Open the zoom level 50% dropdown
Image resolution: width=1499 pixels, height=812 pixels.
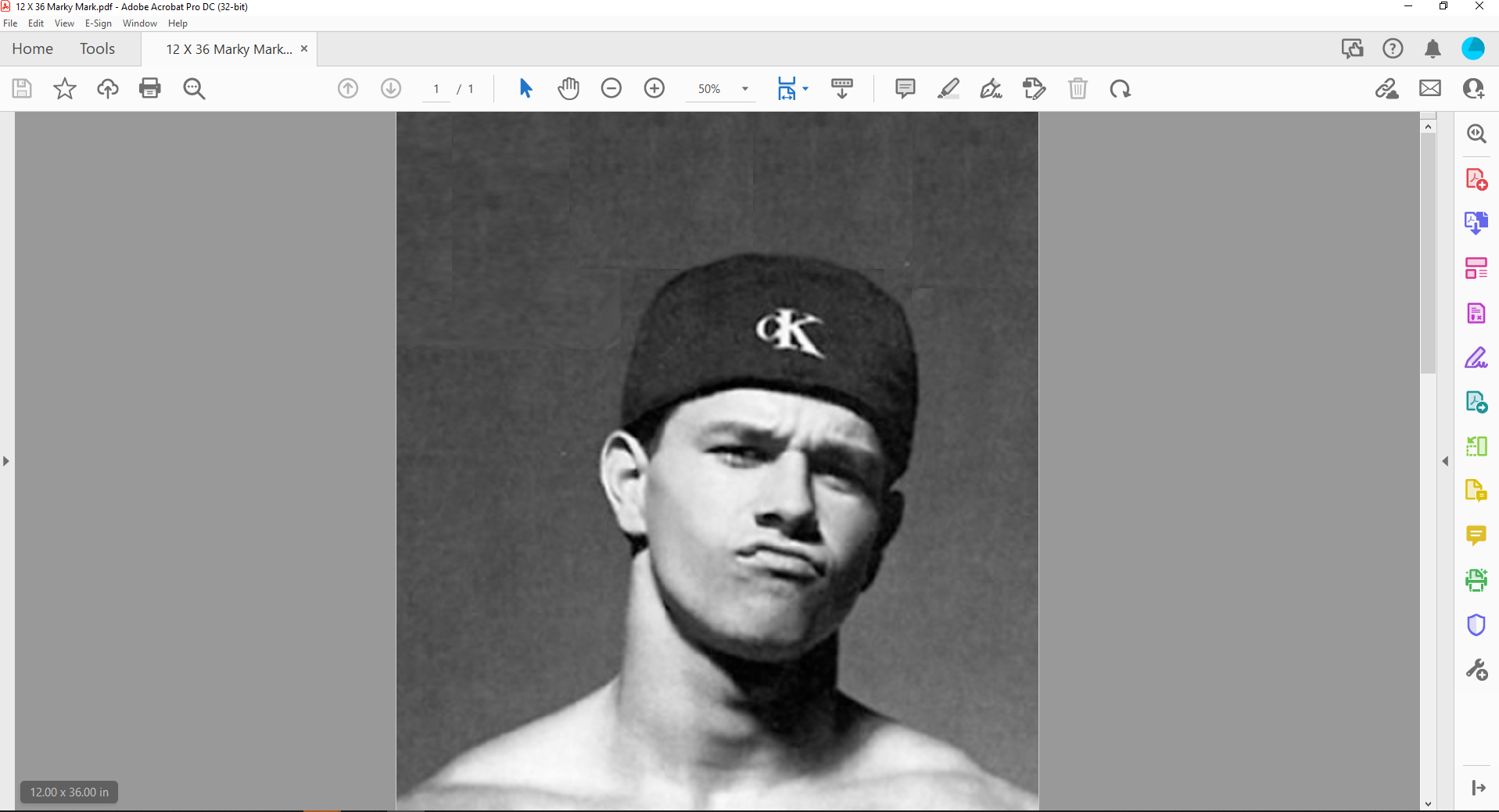point(745,89)
